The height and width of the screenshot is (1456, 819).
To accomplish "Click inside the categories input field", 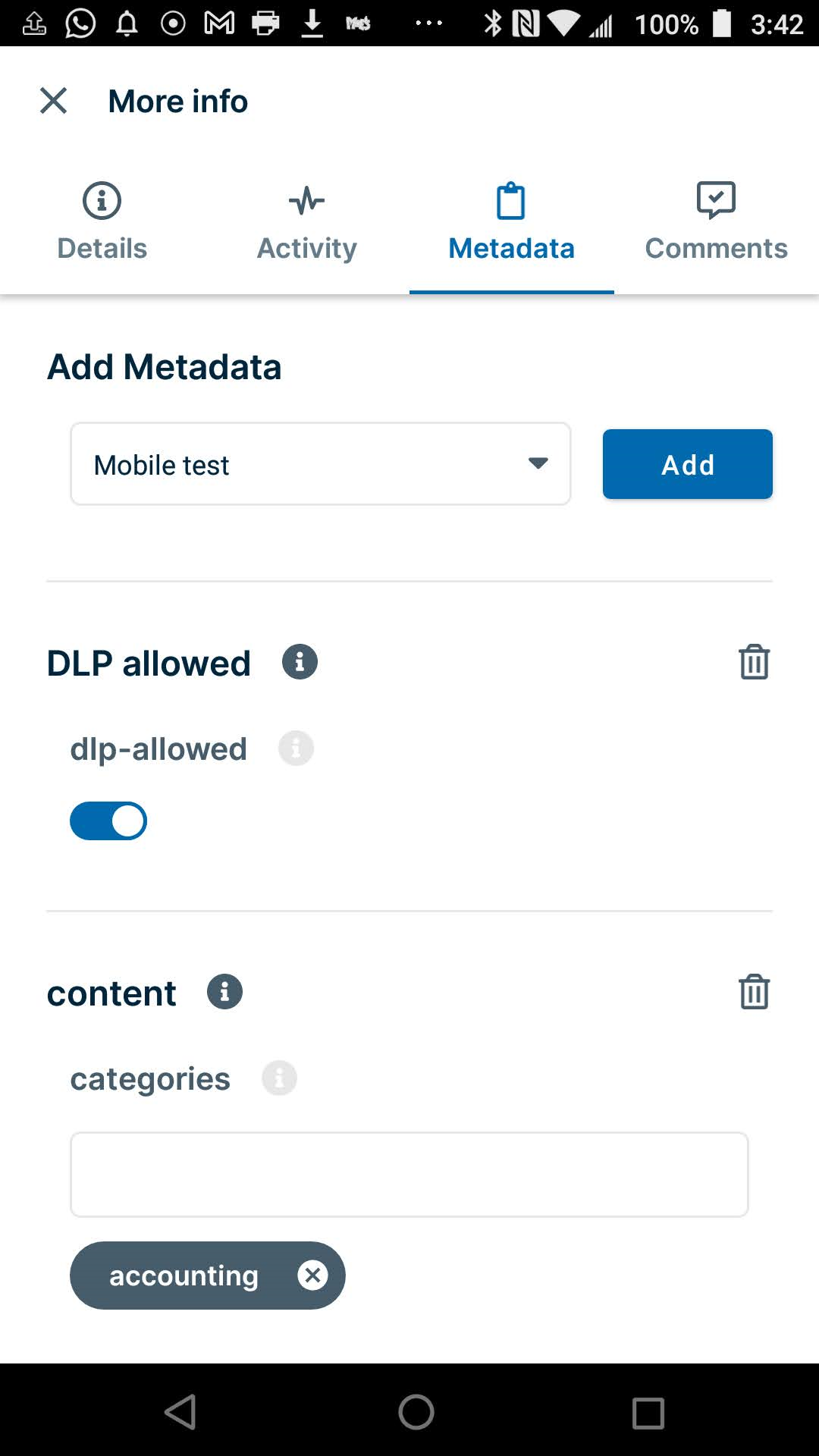I will tap(409, 1174).
